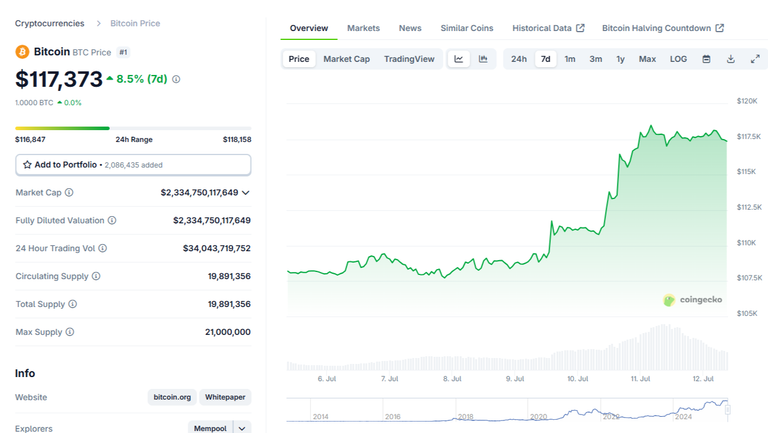The image size is (768, 433).
Task: Open the Whitepaper link
Action: point(225,397)
